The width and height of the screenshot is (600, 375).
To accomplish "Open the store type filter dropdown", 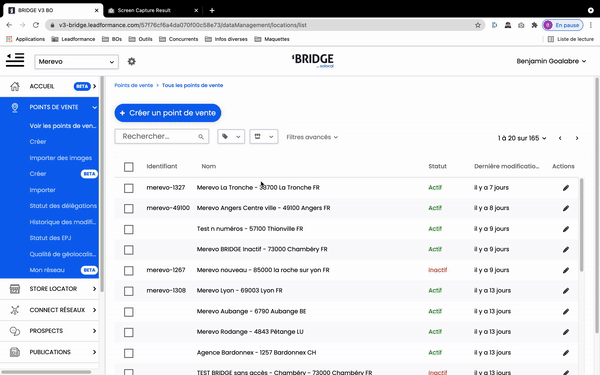I will point(264,137).
